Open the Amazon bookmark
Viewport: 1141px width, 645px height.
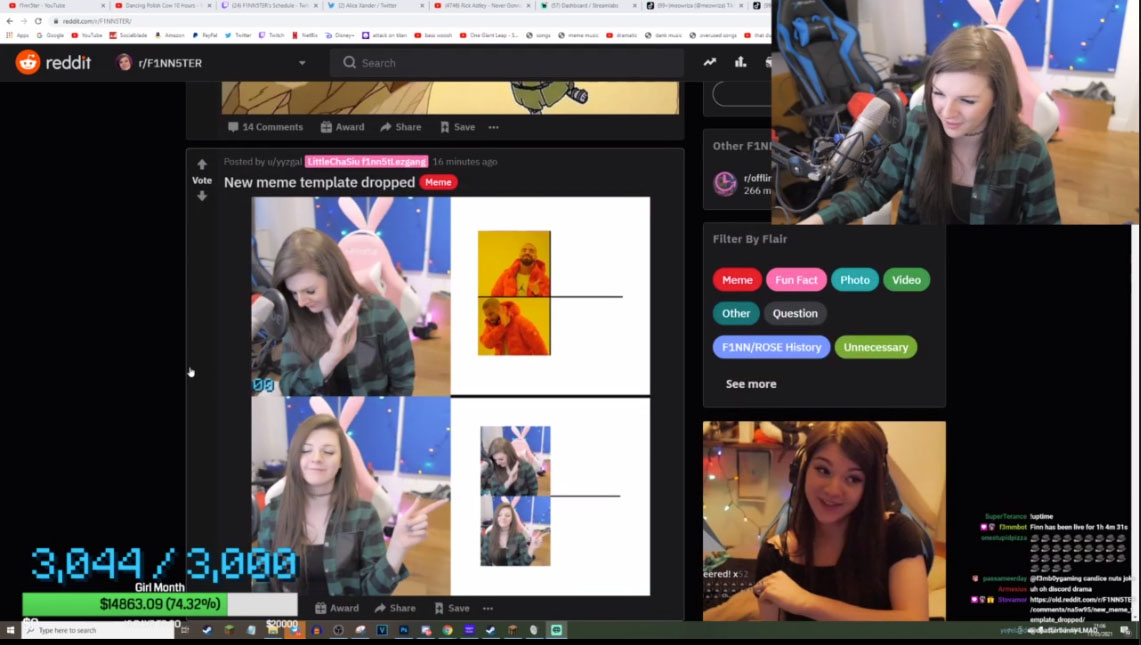pos(169,35)
